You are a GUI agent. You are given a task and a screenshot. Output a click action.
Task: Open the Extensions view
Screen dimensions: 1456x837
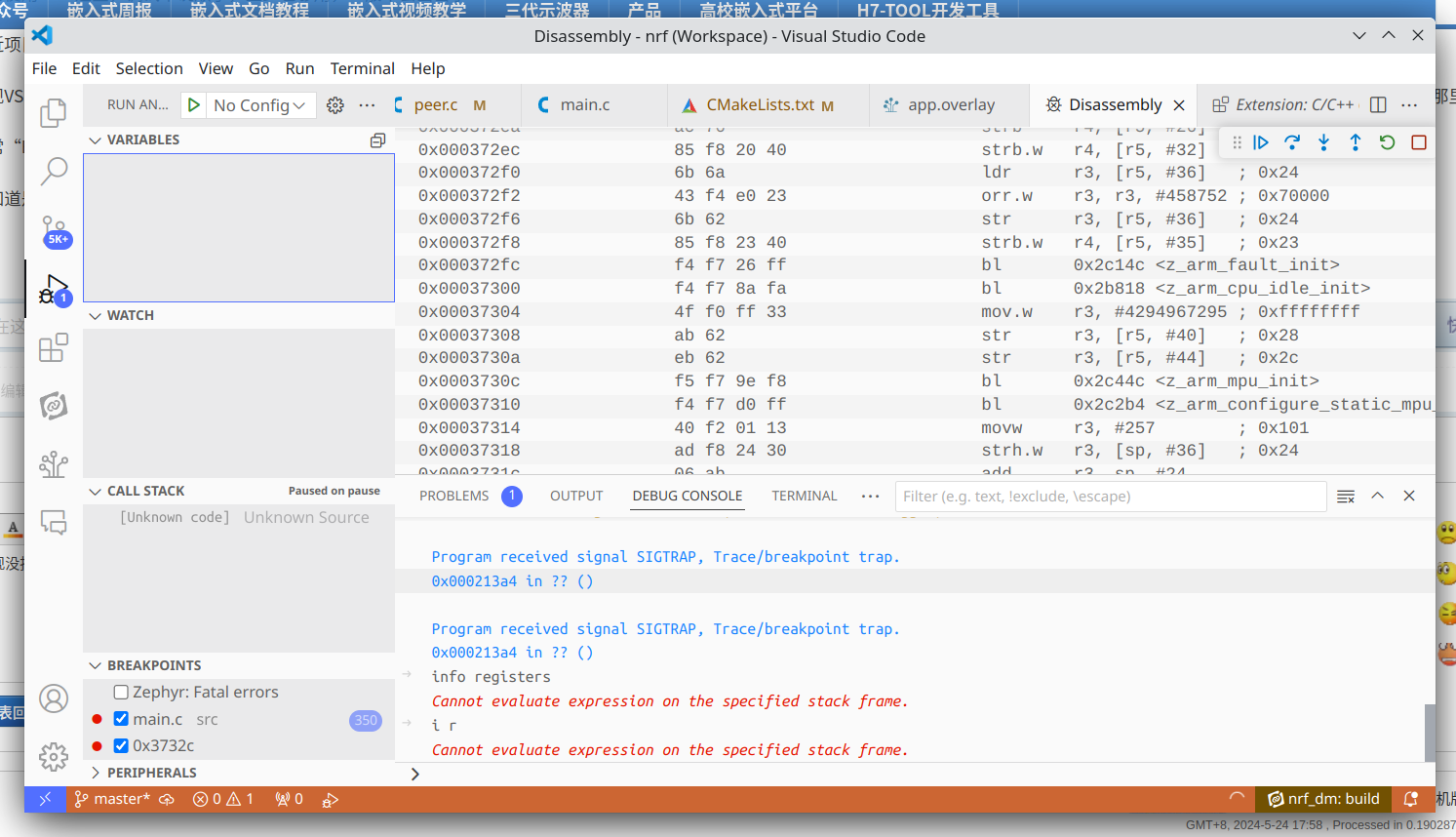(54, 347)
